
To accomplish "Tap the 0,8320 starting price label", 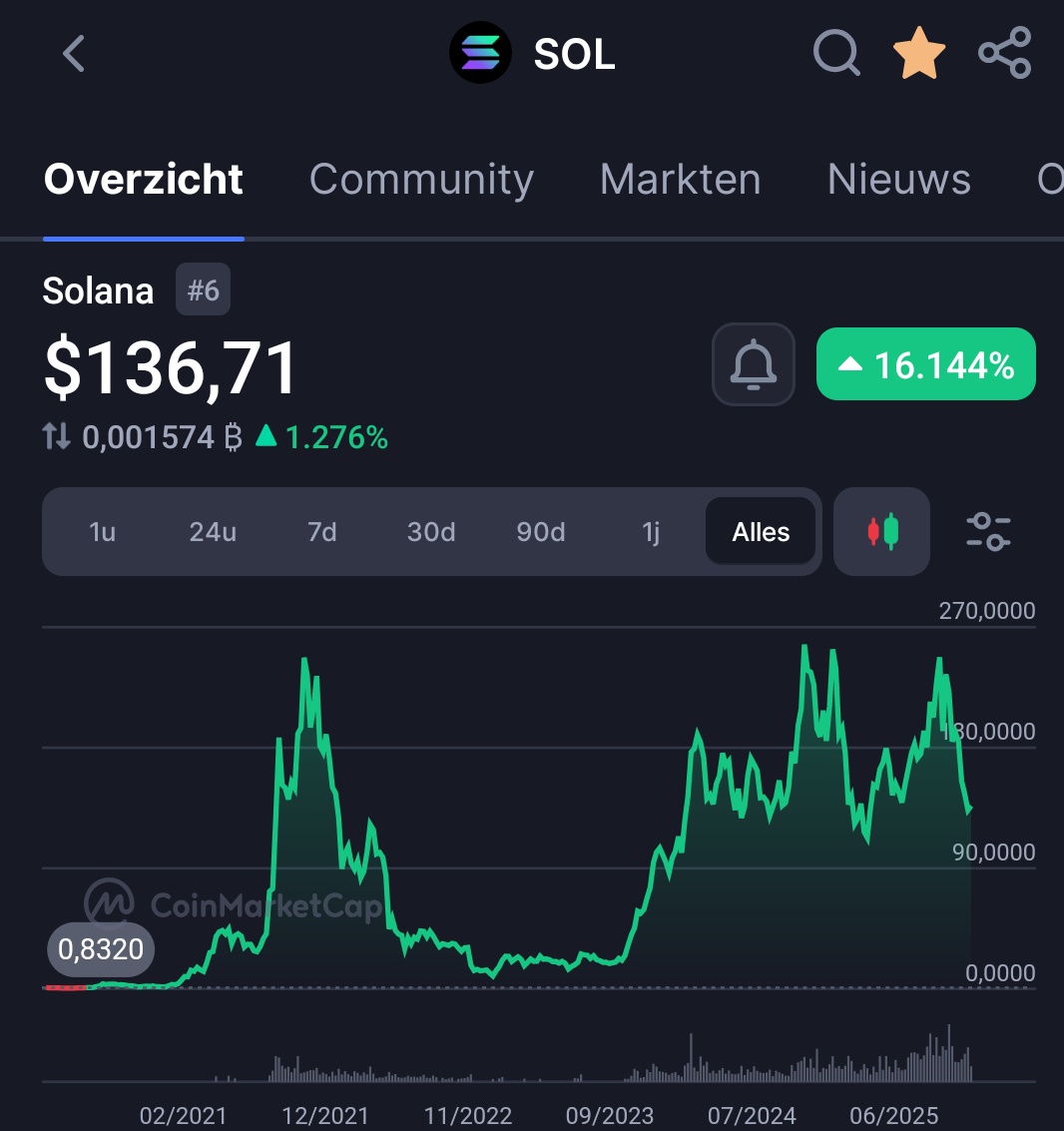I will (101, 949).
